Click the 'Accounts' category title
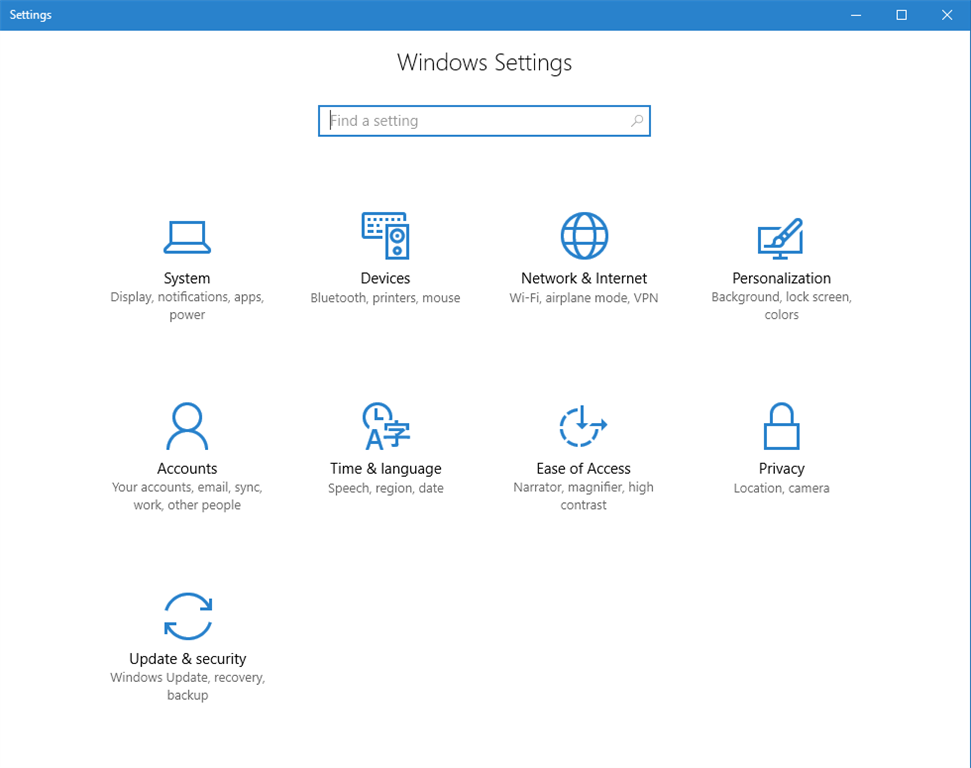 [x=187, y=469]
